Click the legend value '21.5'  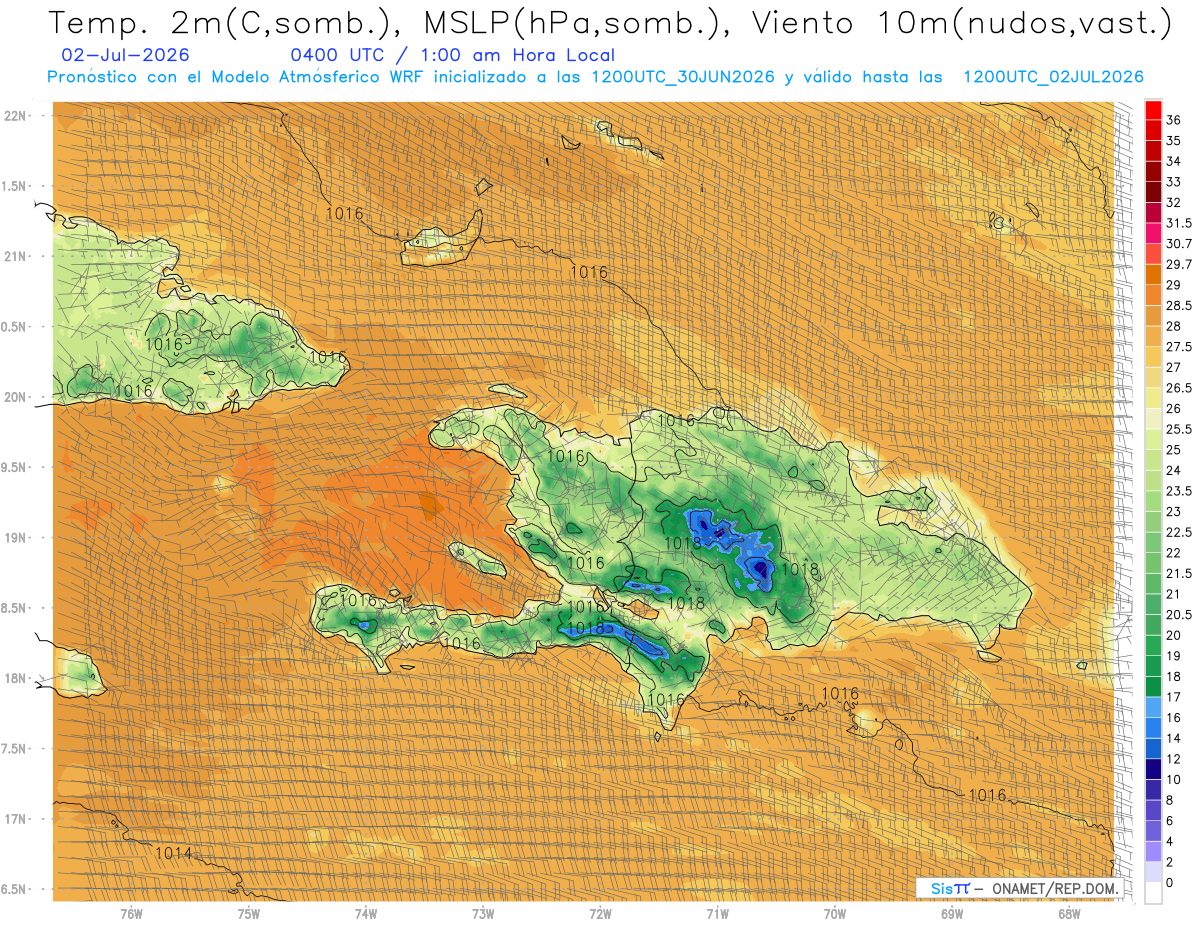pos(1179,574)
